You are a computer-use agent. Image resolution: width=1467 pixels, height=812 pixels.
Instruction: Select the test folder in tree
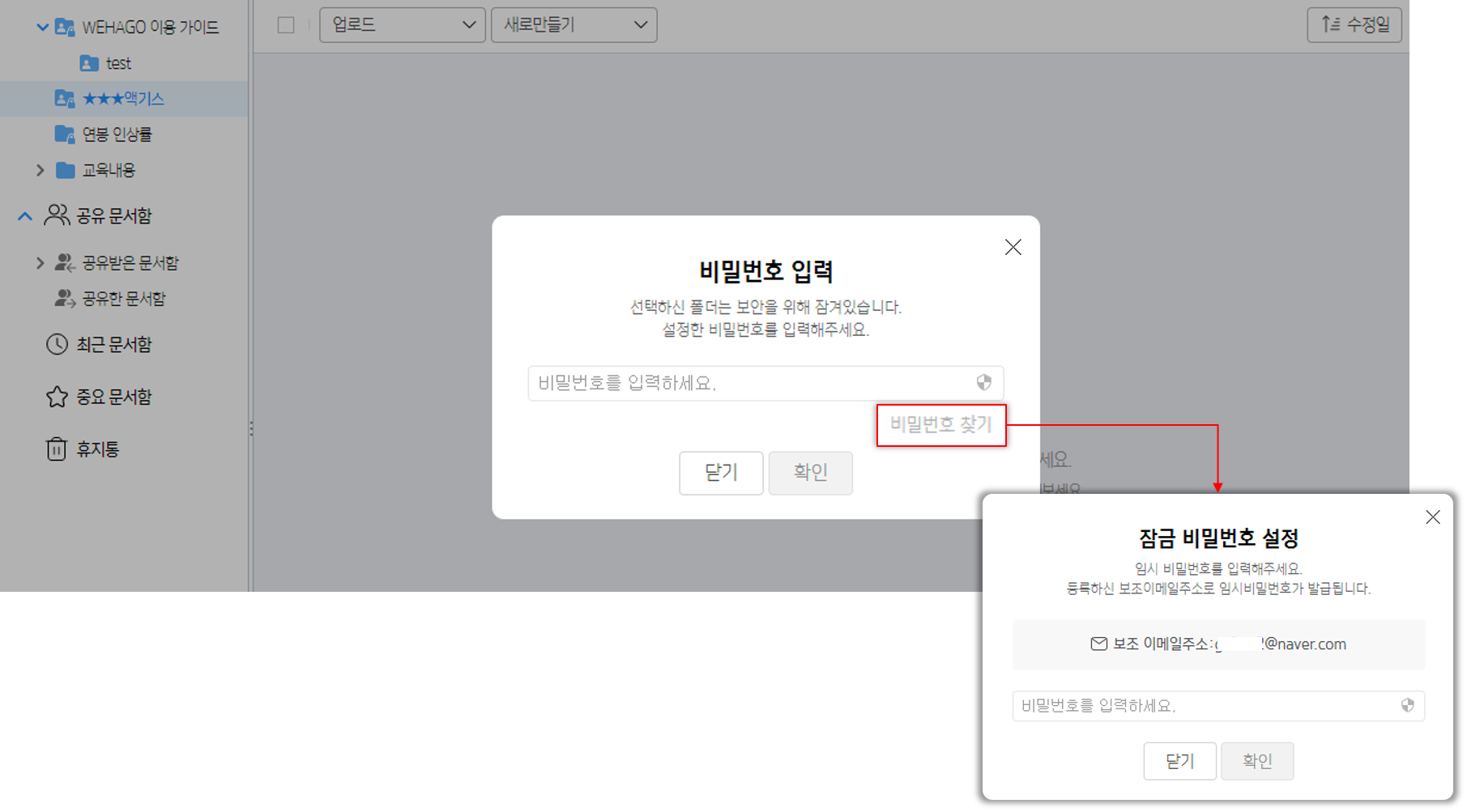pos(117,63)
